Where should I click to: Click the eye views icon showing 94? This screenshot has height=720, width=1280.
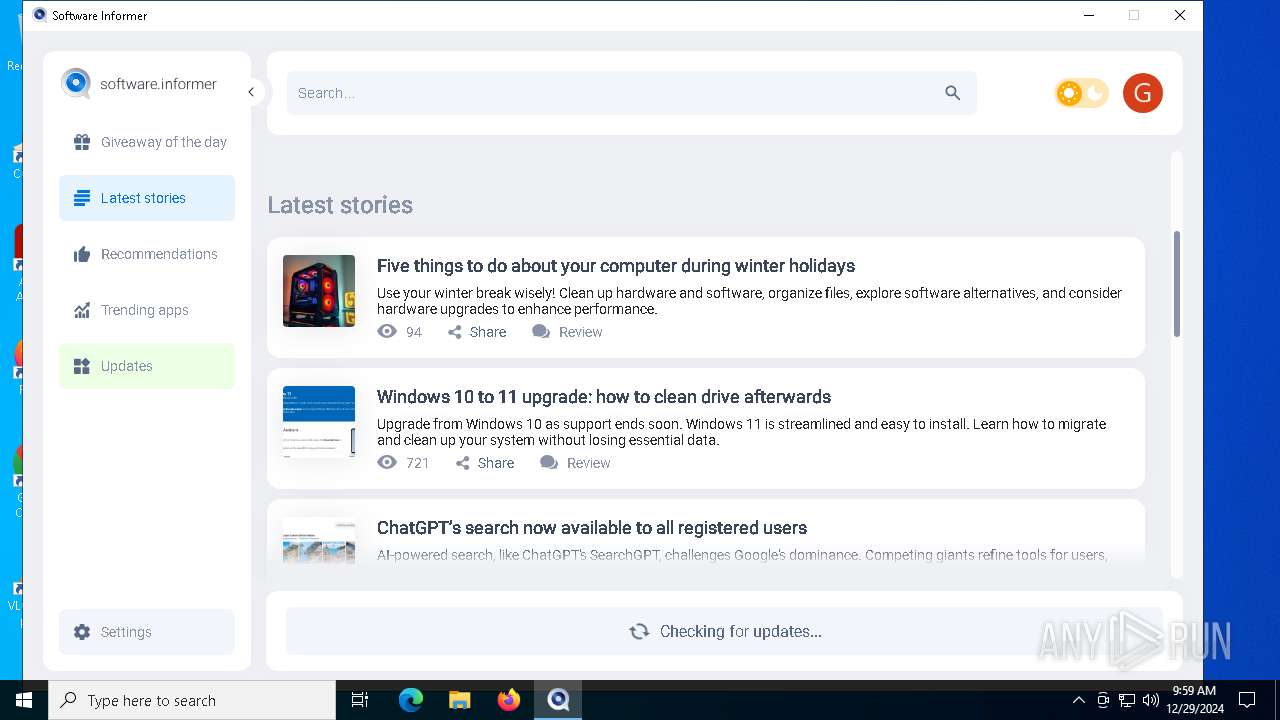[x=387, y=331]
